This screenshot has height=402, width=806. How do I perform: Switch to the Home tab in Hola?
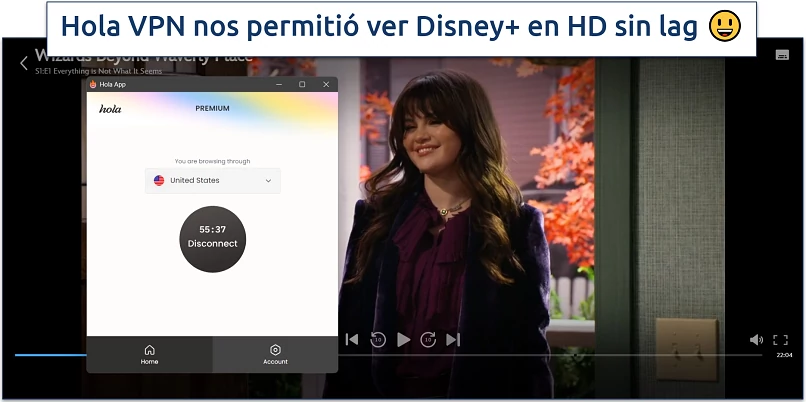coord(150,355)
